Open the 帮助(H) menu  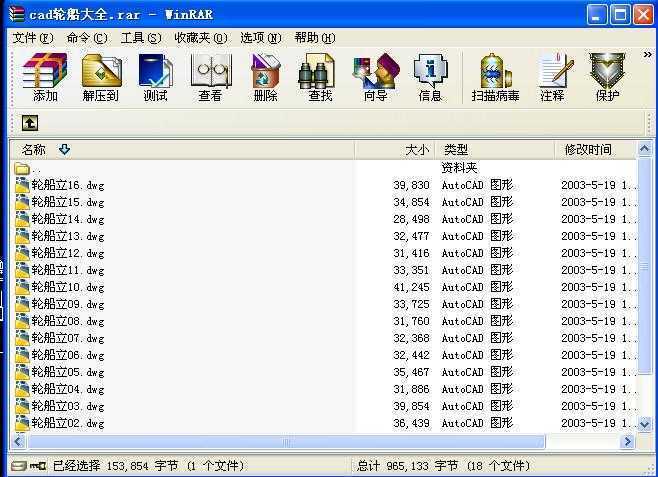tap(315, 38)
